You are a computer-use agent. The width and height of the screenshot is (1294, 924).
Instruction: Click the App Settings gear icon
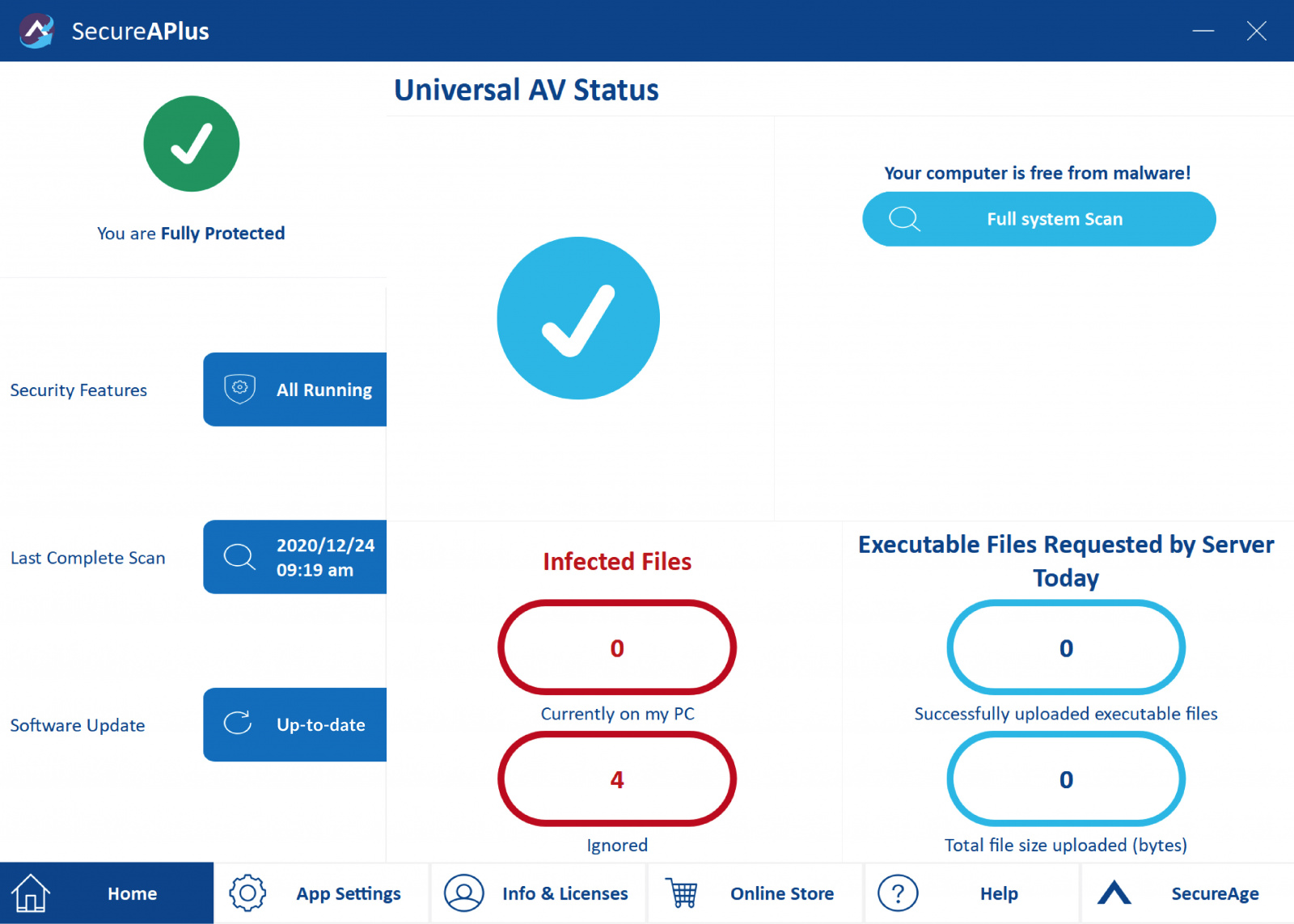click(x=247, y=893)
